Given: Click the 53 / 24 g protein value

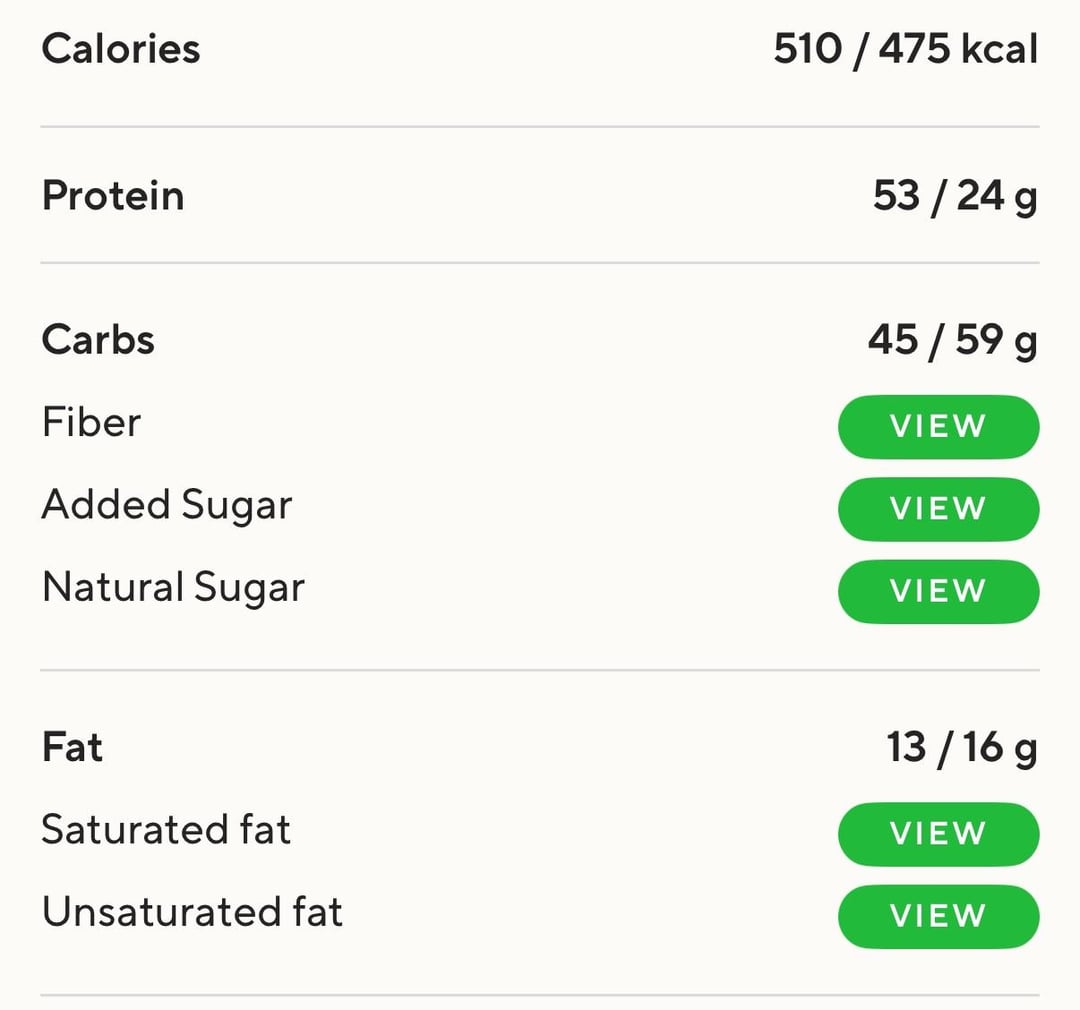Looking at the screenshot, I should tap(955, 198).
